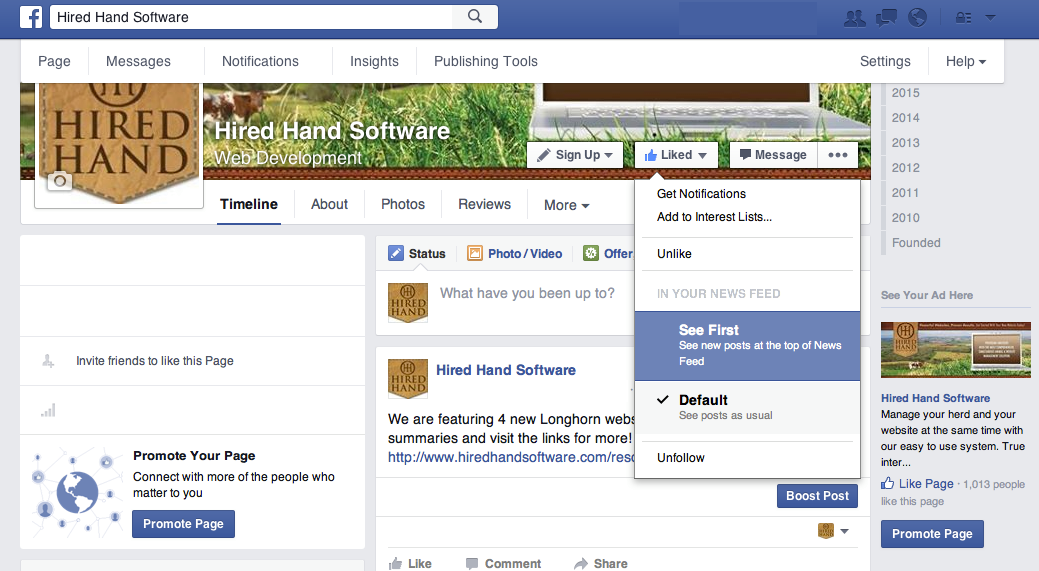Click the three-dots more actions button
Image resolution: width=1039 pixels, height=571 pixels.
(838, 154)
